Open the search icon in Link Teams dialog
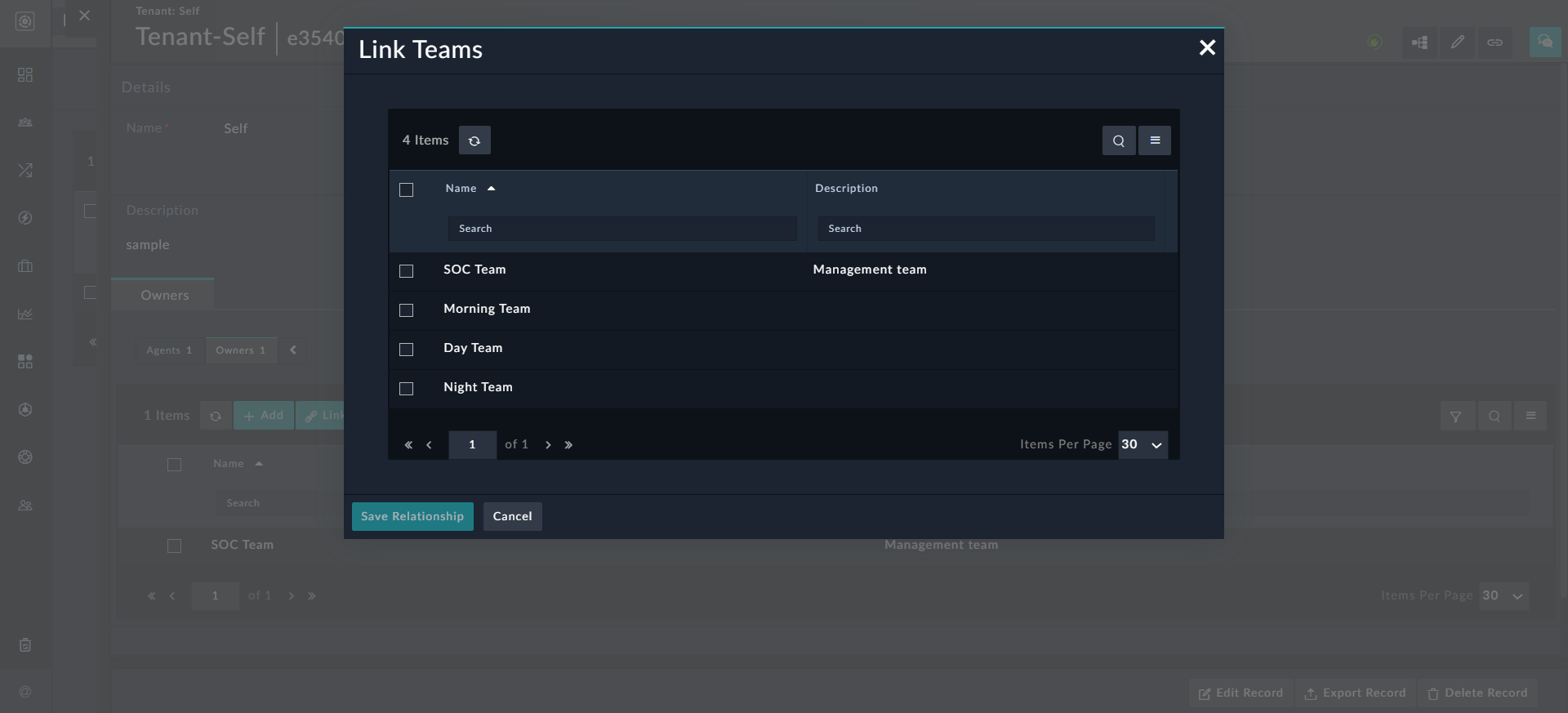This screenshot has width=1568, height=713. (1119, 140)
